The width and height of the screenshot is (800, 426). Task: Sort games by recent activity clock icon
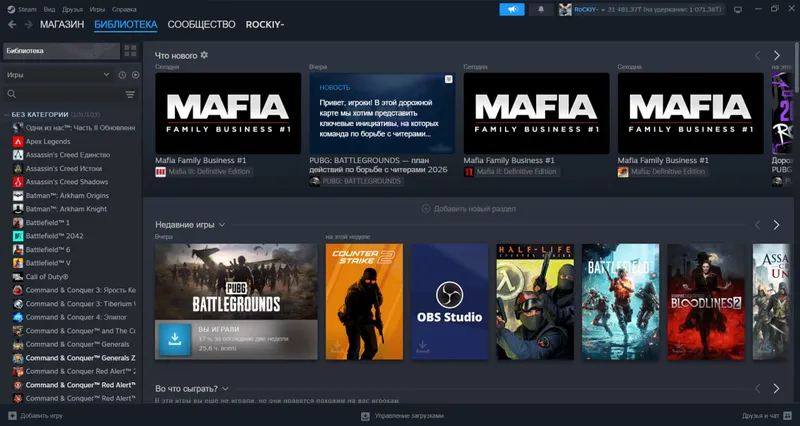pyautogui.click(x=122, y=75)
